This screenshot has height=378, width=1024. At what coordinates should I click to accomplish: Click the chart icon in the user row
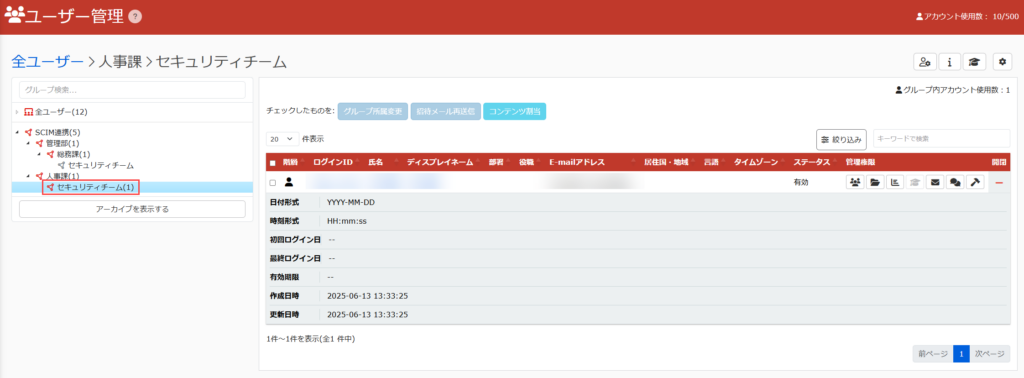click(x=895, y=183)
